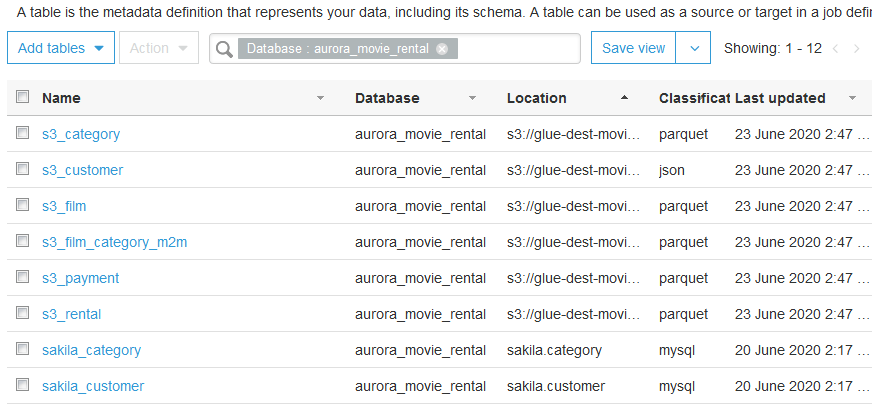Screen dimensions: 872x405
Task: Click the Save view button
Action: click(633, 48)
